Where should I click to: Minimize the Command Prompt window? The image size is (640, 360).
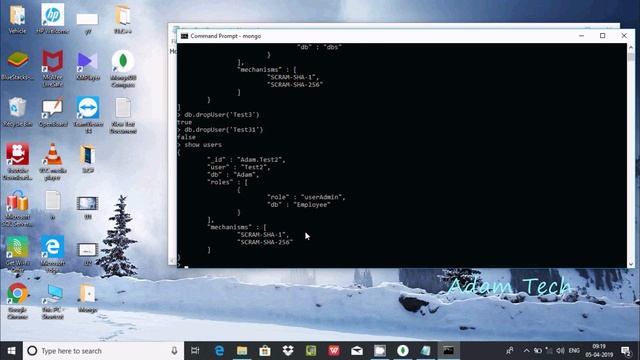point(581,36)
